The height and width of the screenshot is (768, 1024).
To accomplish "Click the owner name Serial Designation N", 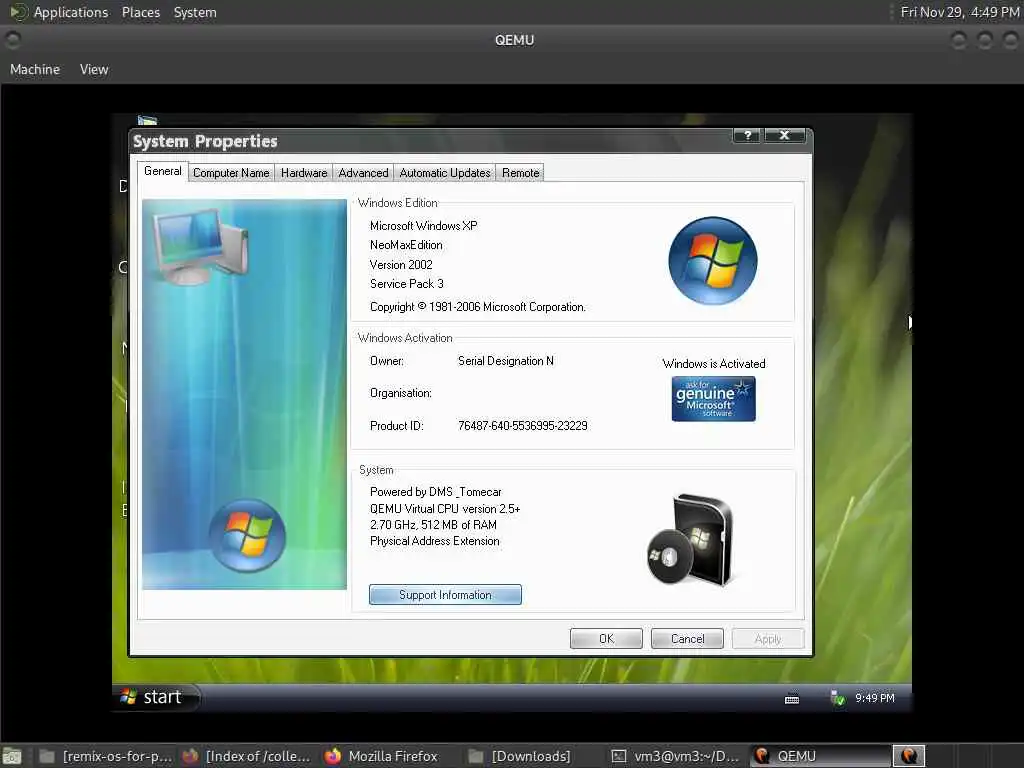I will point(505,361).
